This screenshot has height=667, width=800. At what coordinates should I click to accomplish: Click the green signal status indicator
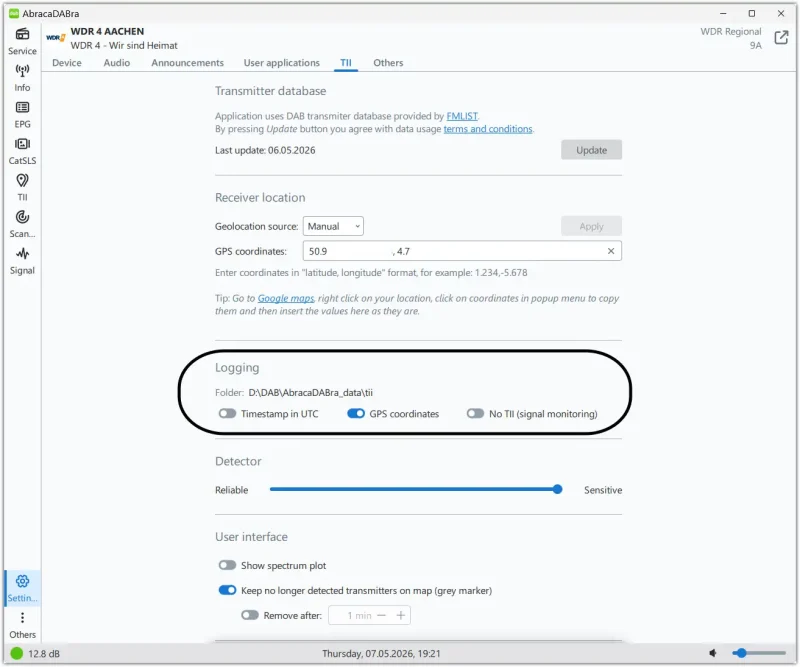coord(17,653)
